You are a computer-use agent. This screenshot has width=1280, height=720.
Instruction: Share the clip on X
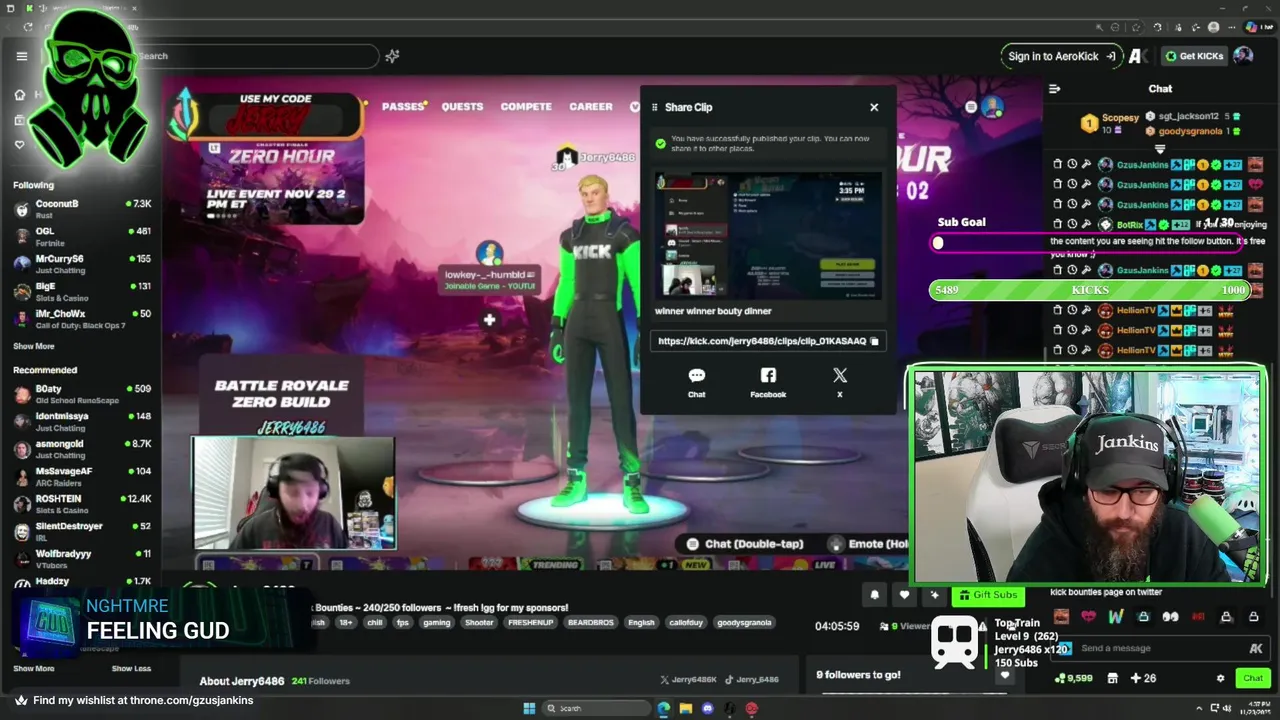point(840,382)
